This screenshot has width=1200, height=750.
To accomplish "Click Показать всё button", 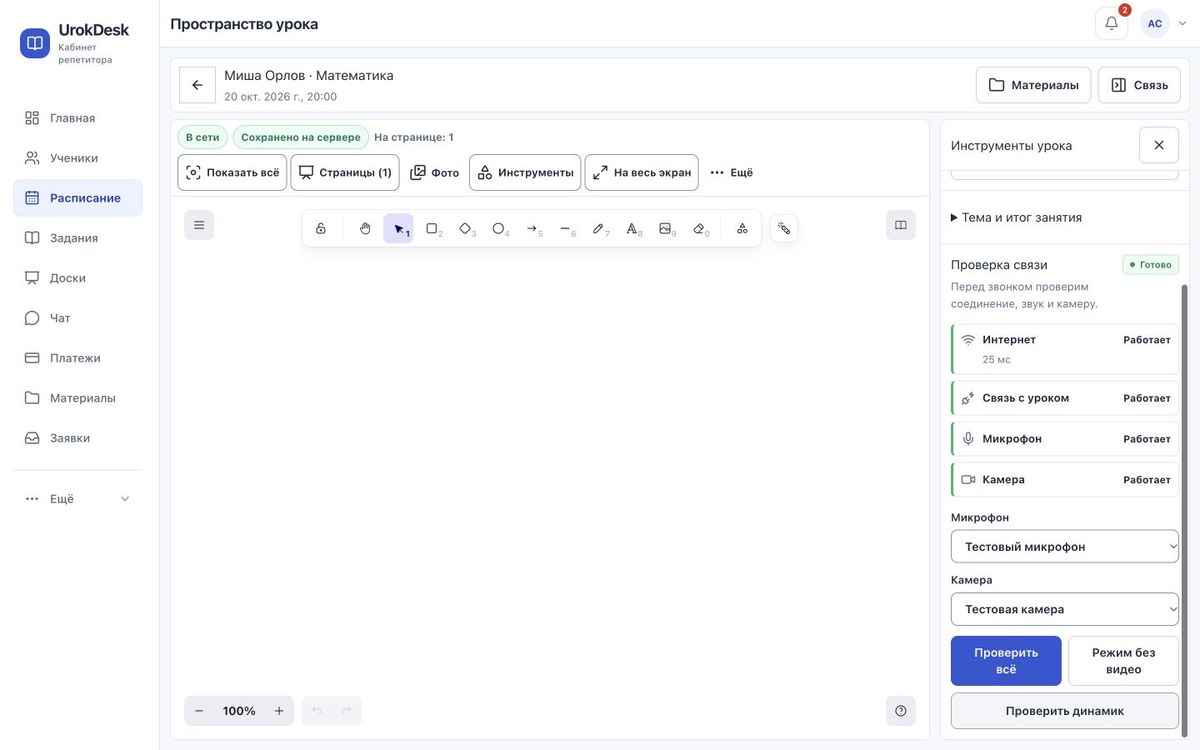I will tap(232, 172).
